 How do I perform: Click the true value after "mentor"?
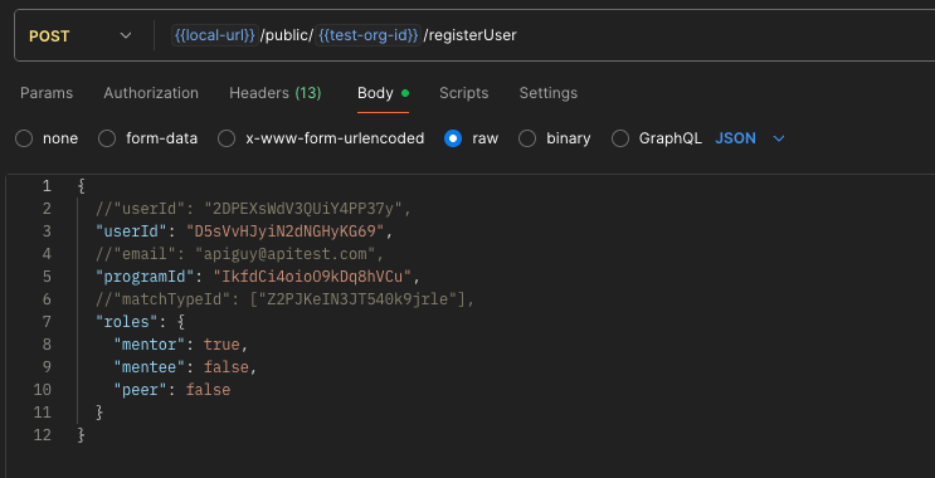tap(221, 344)
